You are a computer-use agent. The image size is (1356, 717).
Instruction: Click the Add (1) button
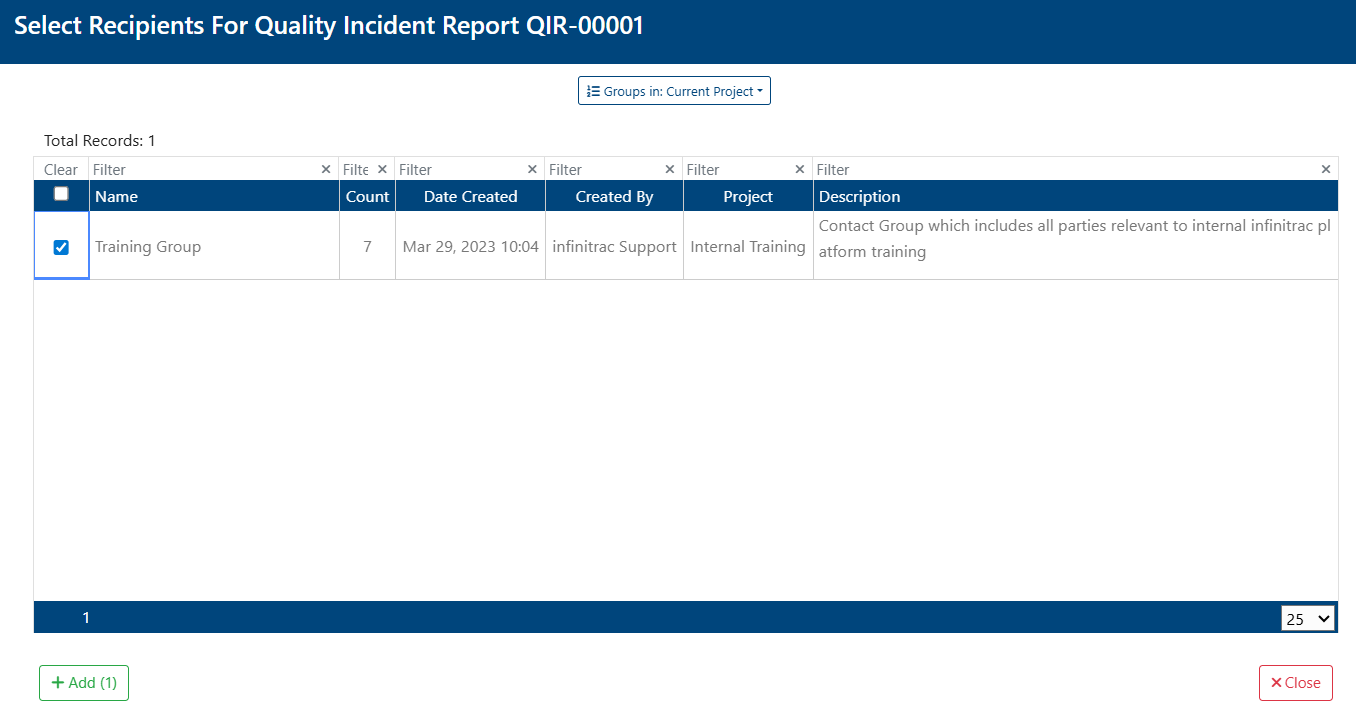pyautogui.click(x=84, y=683)
